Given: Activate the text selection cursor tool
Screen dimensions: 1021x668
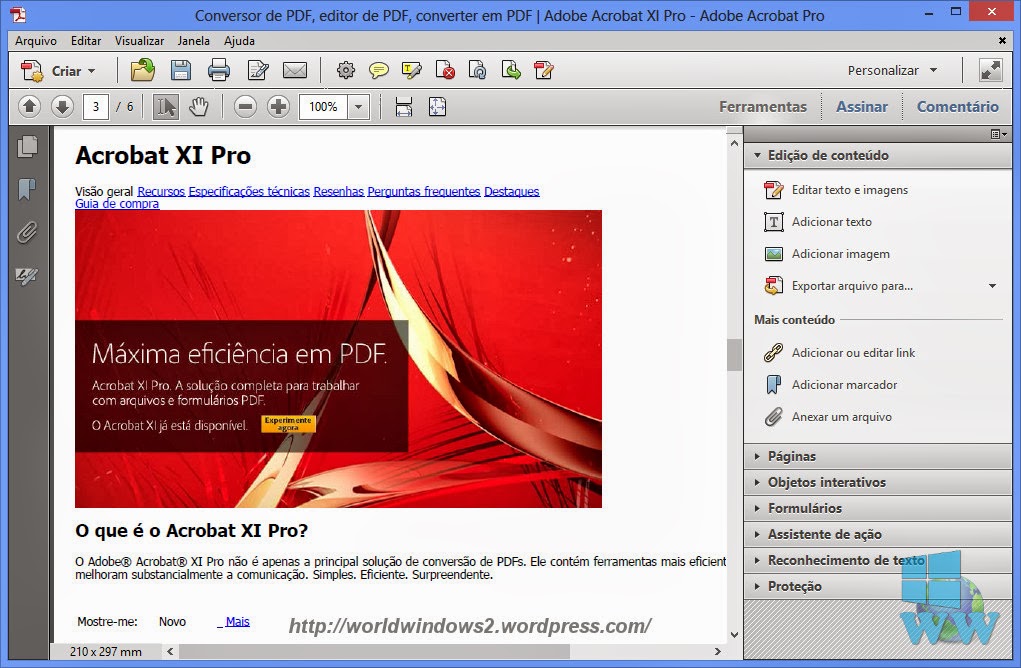Looking at the screenshot, I should pyautogui.click(x=165, y=107).
